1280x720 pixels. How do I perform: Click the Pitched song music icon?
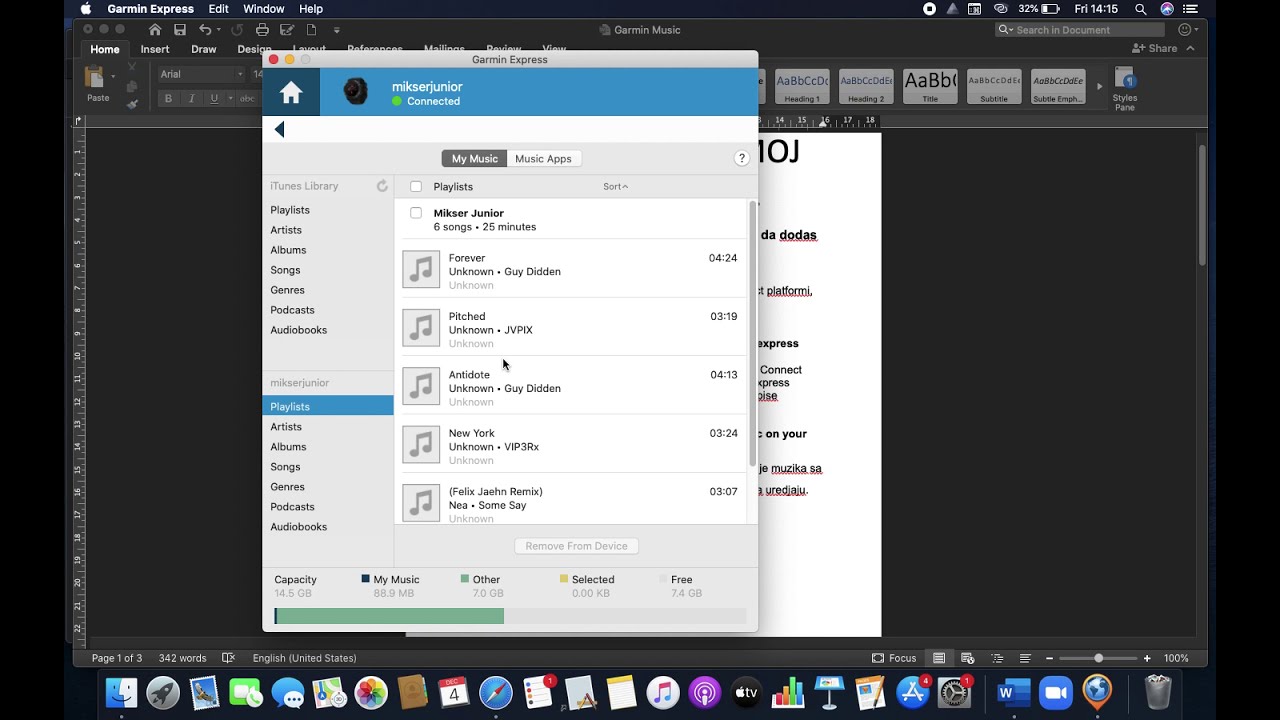point(421,328)
